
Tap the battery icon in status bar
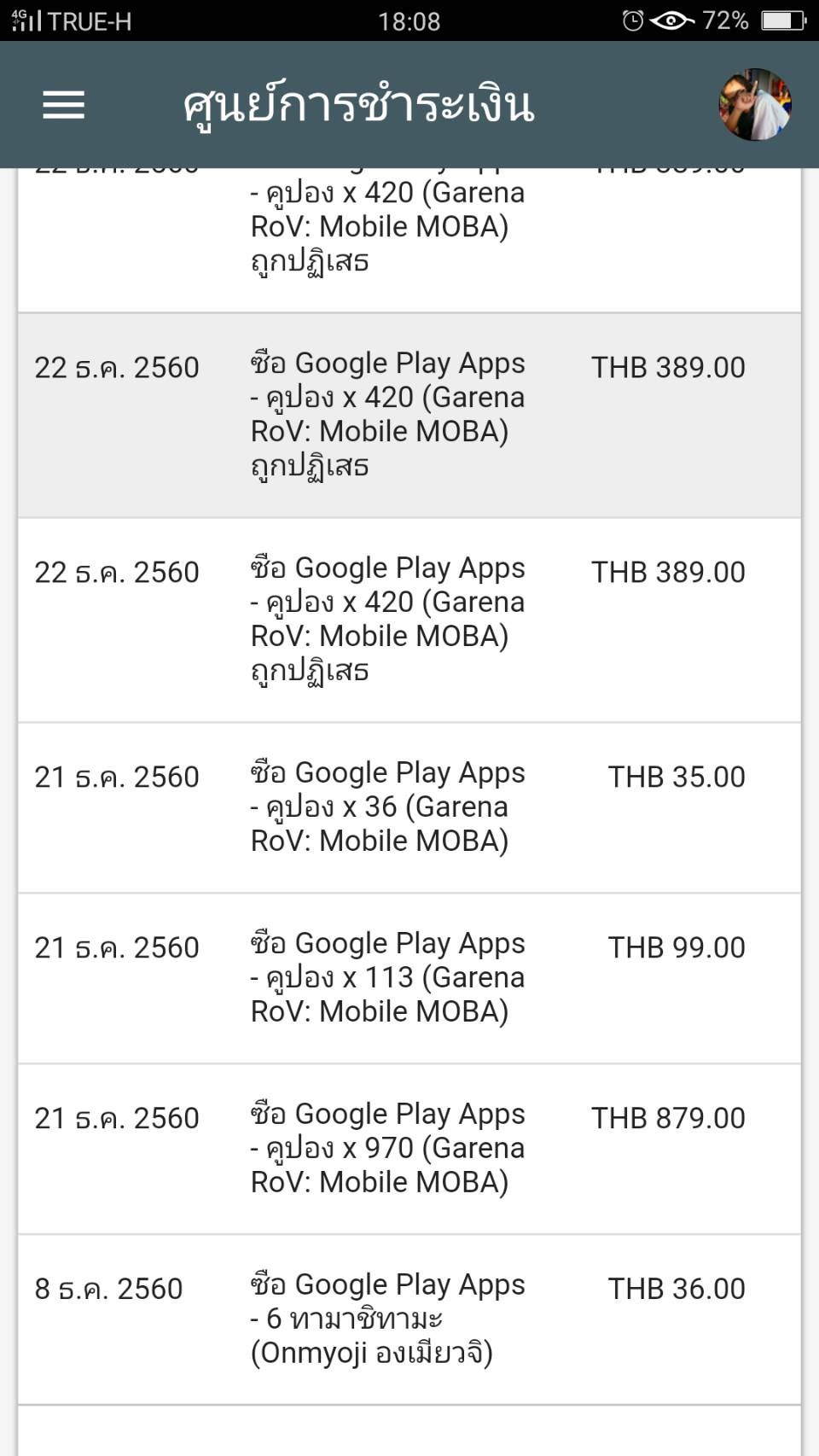pos(783,20)
